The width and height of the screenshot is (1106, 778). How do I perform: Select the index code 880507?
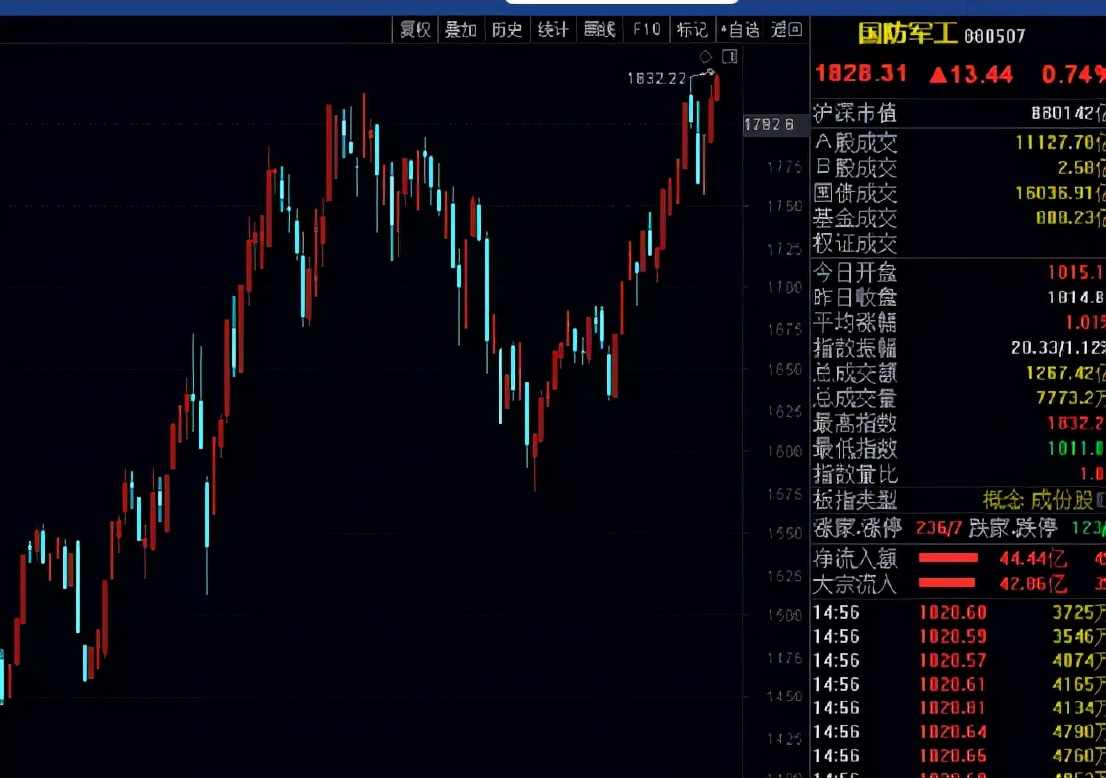[995, 36]
